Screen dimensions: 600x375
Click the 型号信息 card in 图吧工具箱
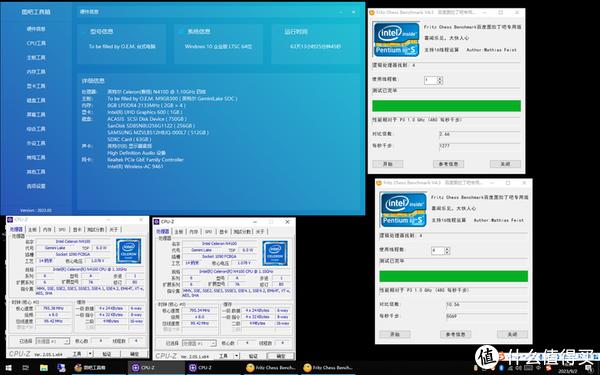pos(121,44)
